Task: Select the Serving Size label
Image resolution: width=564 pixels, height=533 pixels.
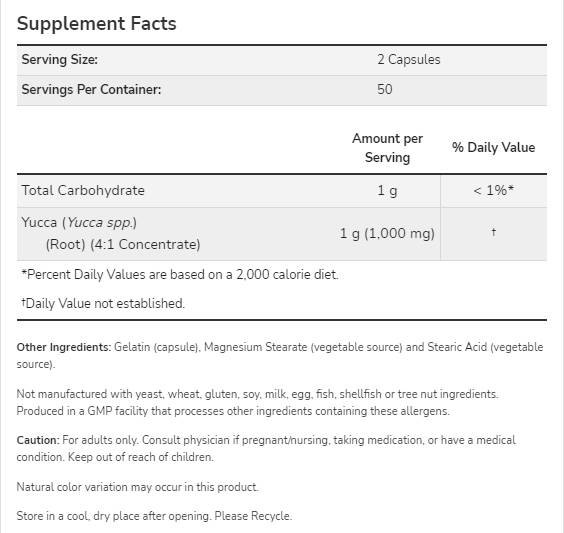Action: point(60,59)
